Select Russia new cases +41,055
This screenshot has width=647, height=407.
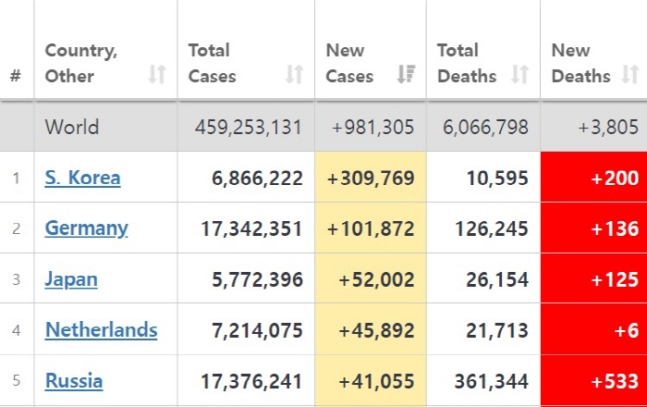click(376, 381)
